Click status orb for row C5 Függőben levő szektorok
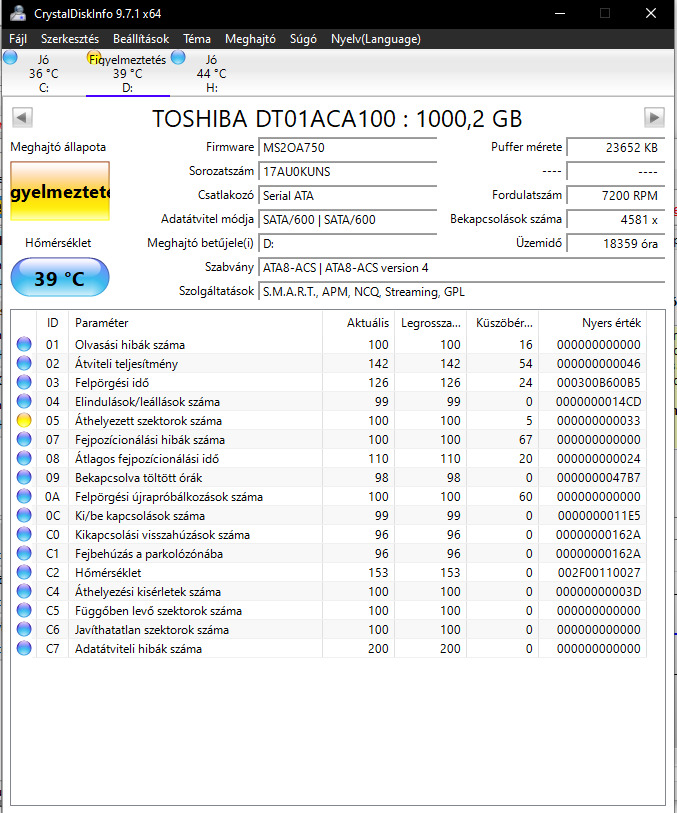This screenshot has height=813, width=677. (24, 610)
